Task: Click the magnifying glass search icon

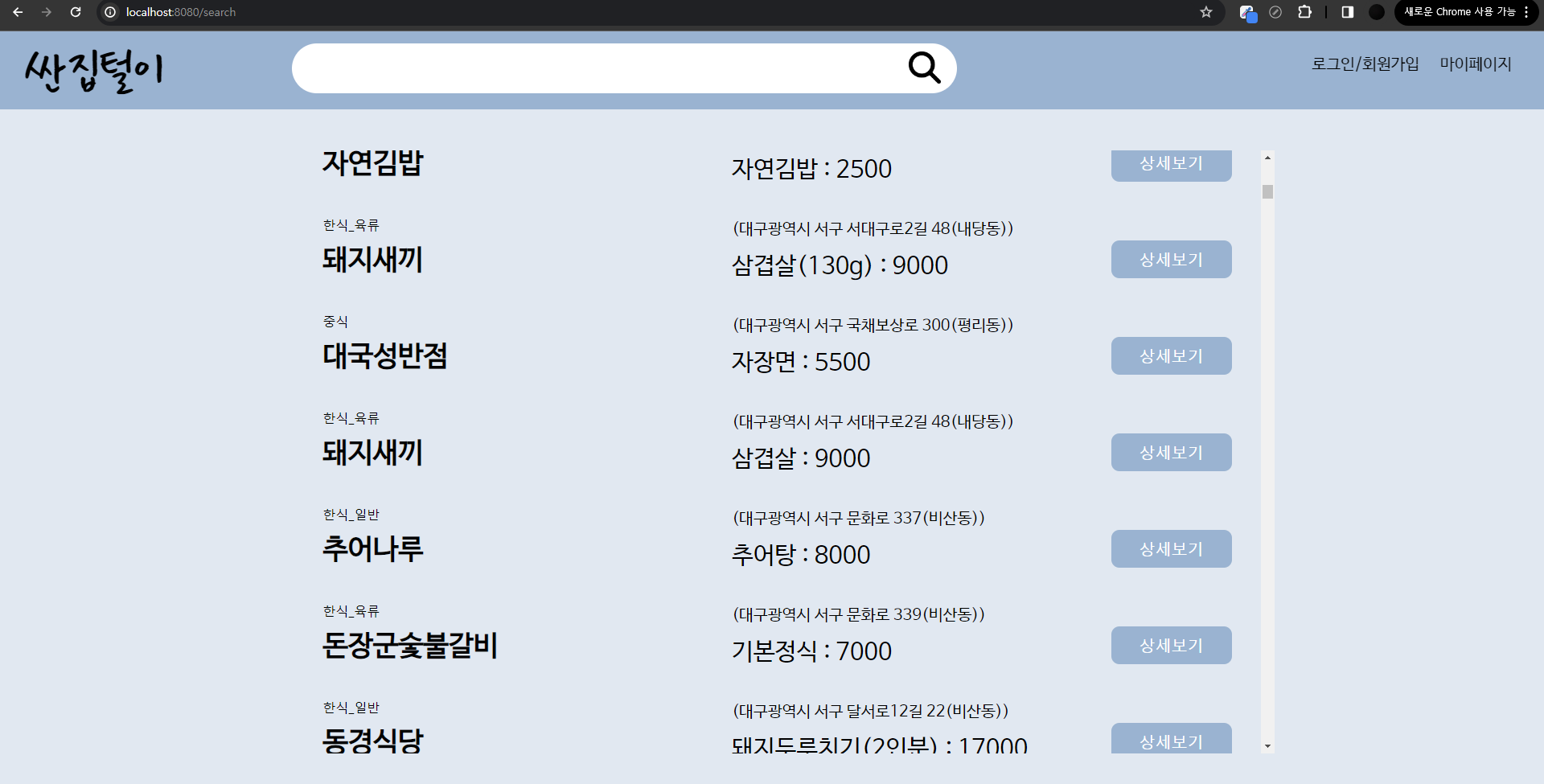Action: (x=924, y=68)
